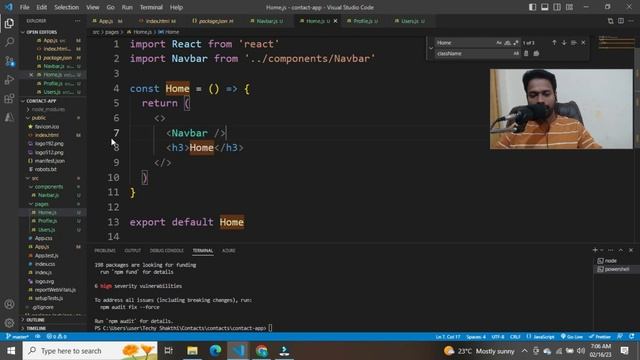Toggle Match Case in find box
Viewport: 640px width, 360px height.
coord(499,42)
